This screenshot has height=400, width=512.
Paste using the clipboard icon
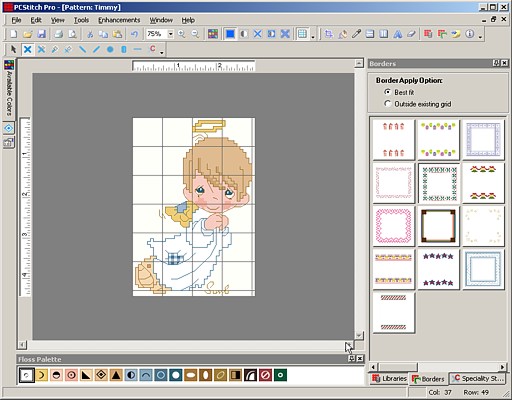tap(117, 34)
